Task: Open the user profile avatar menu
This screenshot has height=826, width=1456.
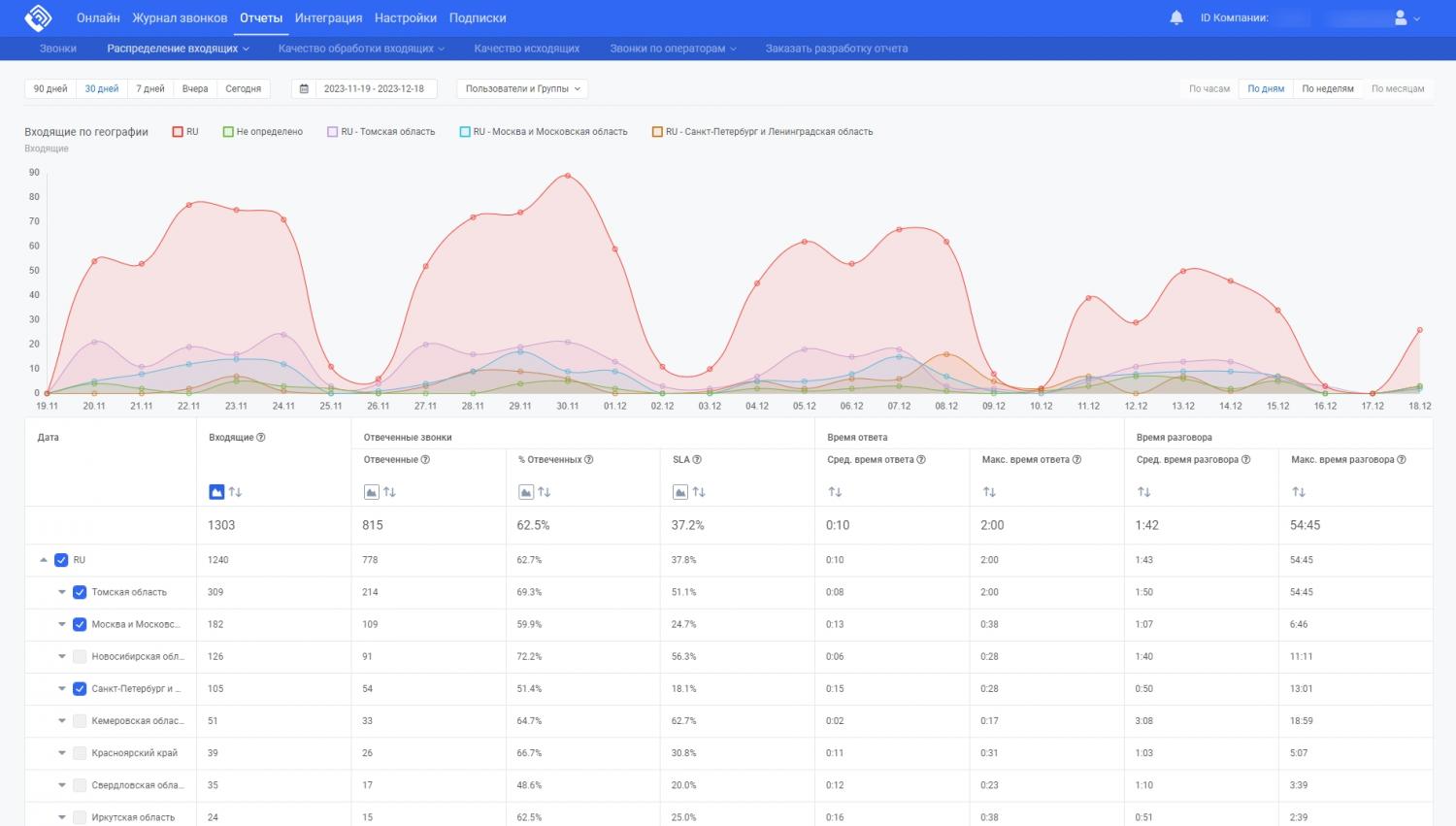Action: [1401, 17]
